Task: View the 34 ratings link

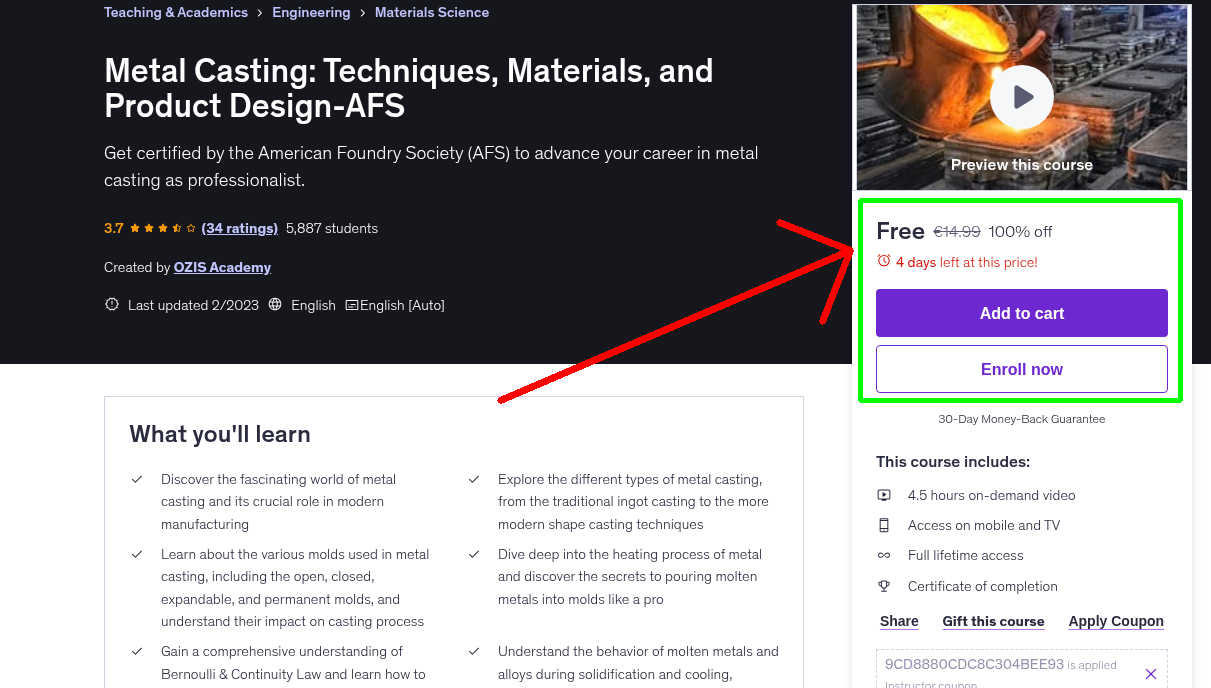Action: [x=239, y=228]
